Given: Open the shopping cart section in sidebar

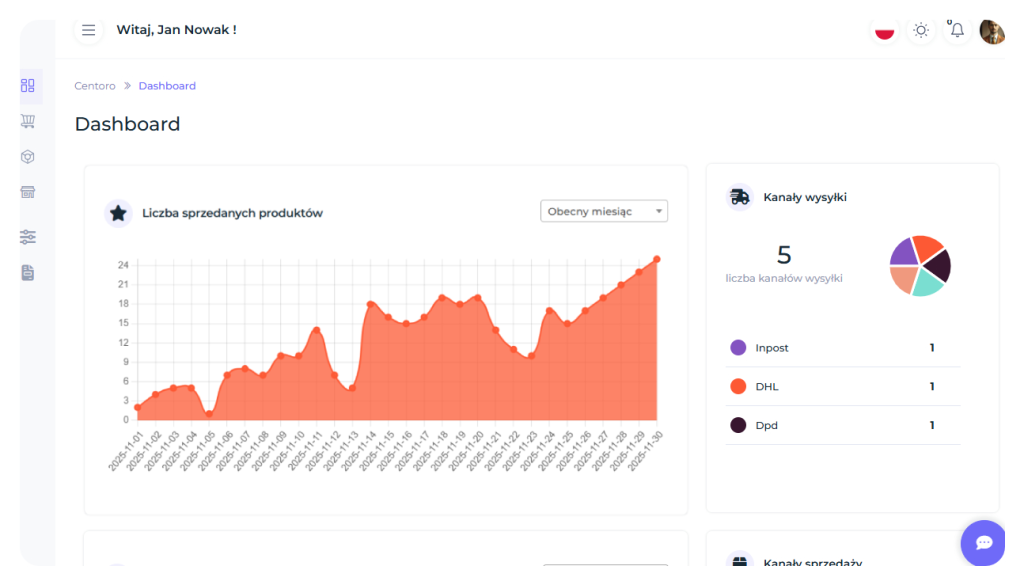Looking at the screenshot, I should click(28, 121).
